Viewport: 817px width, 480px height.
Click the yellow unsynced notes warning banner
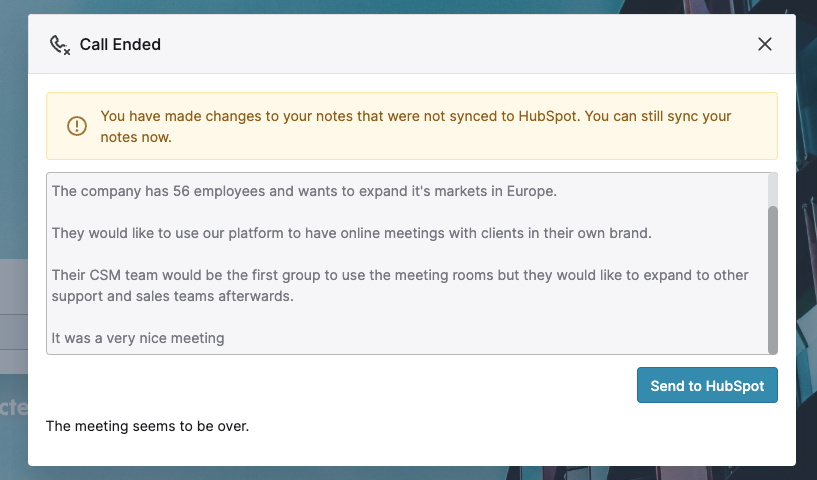point(412,126)
